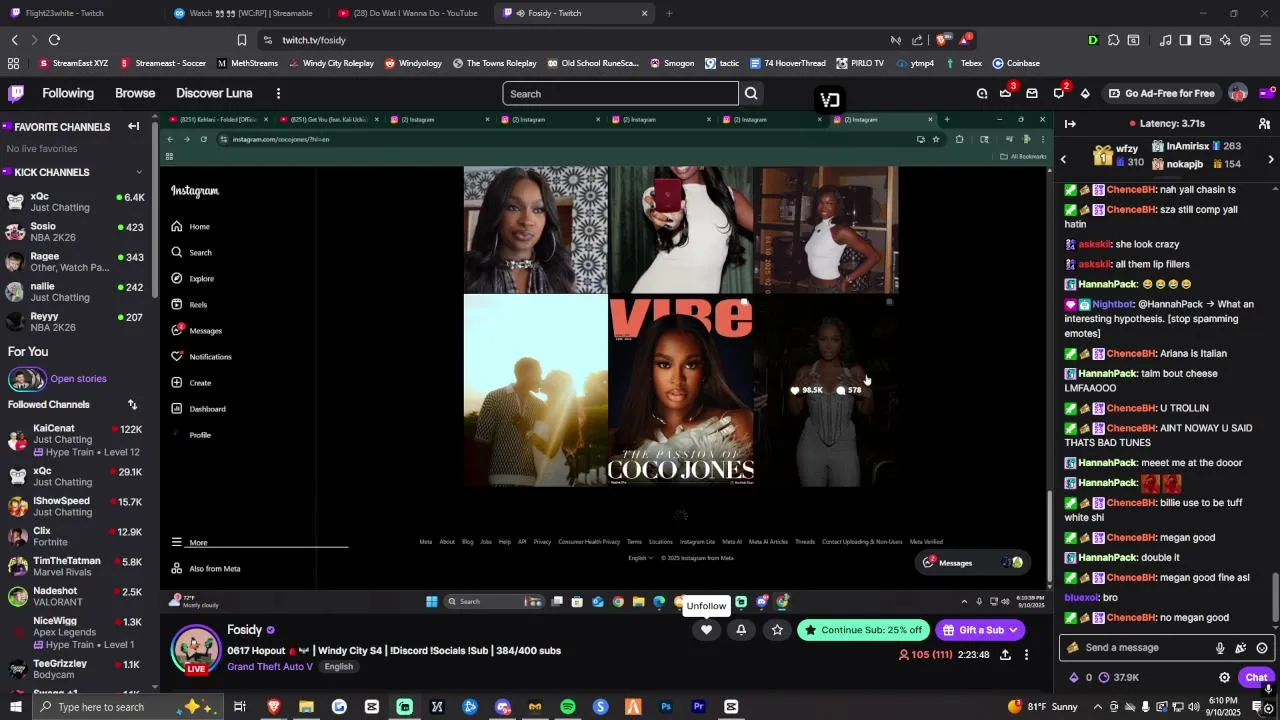Switch to the Streamable browser tab

244,13
